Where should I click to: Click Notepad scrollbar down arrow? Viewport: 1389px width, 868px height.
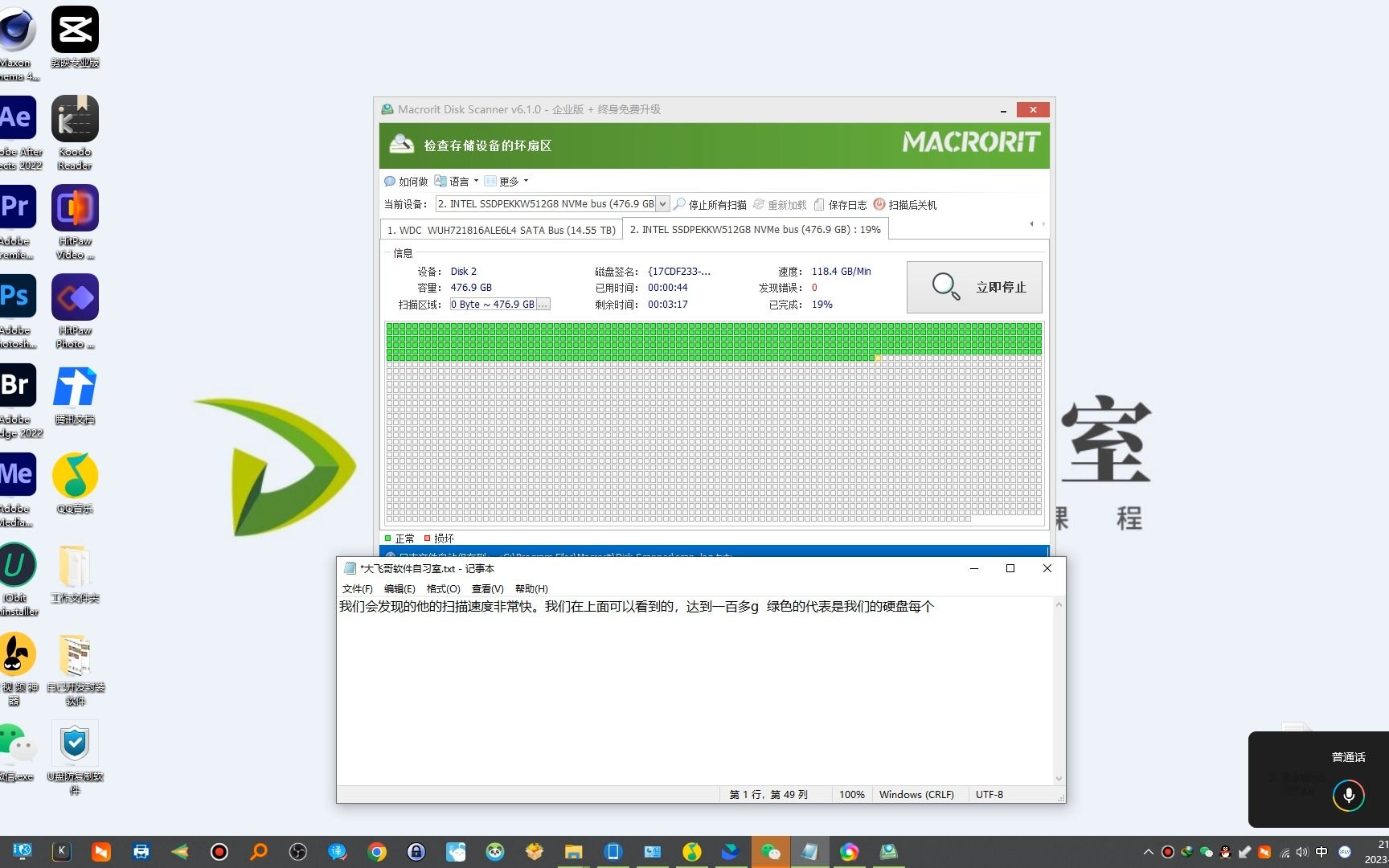click(1059, 778)
